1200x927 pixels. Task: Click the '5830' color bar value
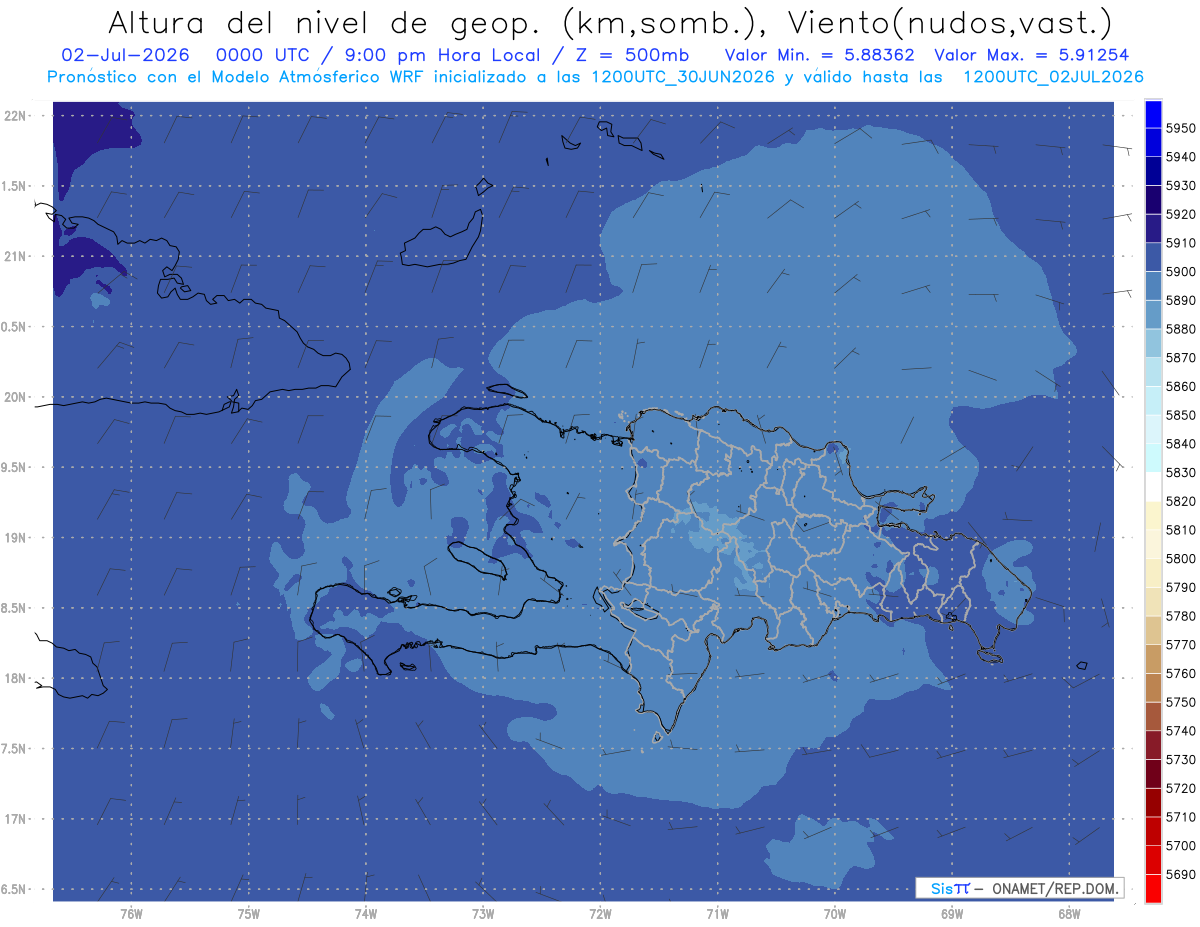[1180, 472]
